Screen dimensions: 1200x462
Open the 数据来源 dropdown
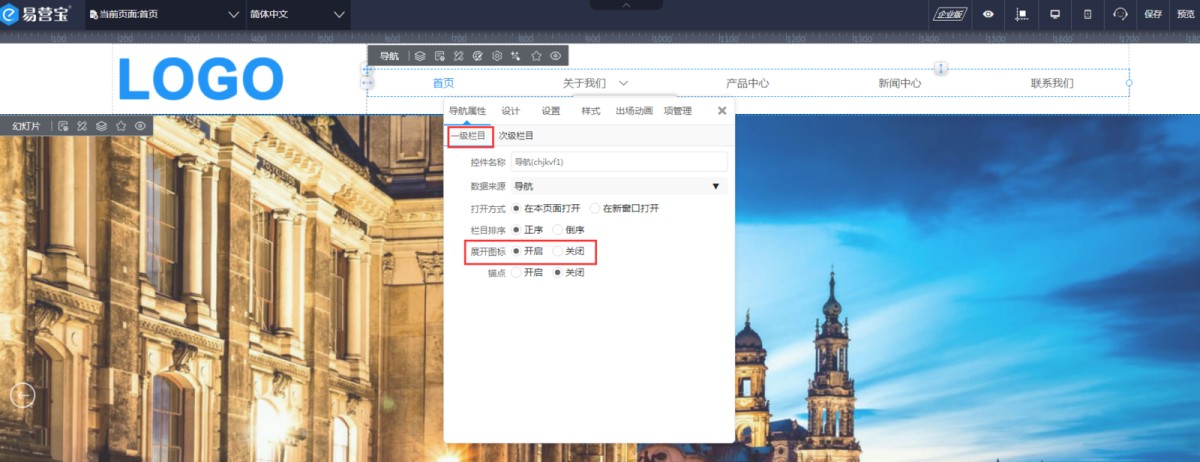click(x=618, y=186)
